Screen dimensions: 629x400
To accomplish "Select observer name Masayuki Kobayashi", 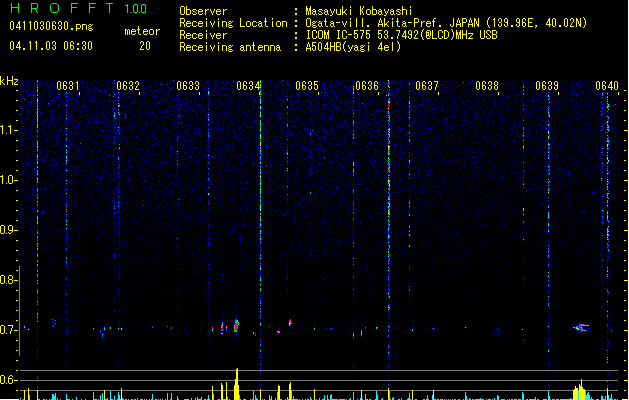I will click(359, 11).
